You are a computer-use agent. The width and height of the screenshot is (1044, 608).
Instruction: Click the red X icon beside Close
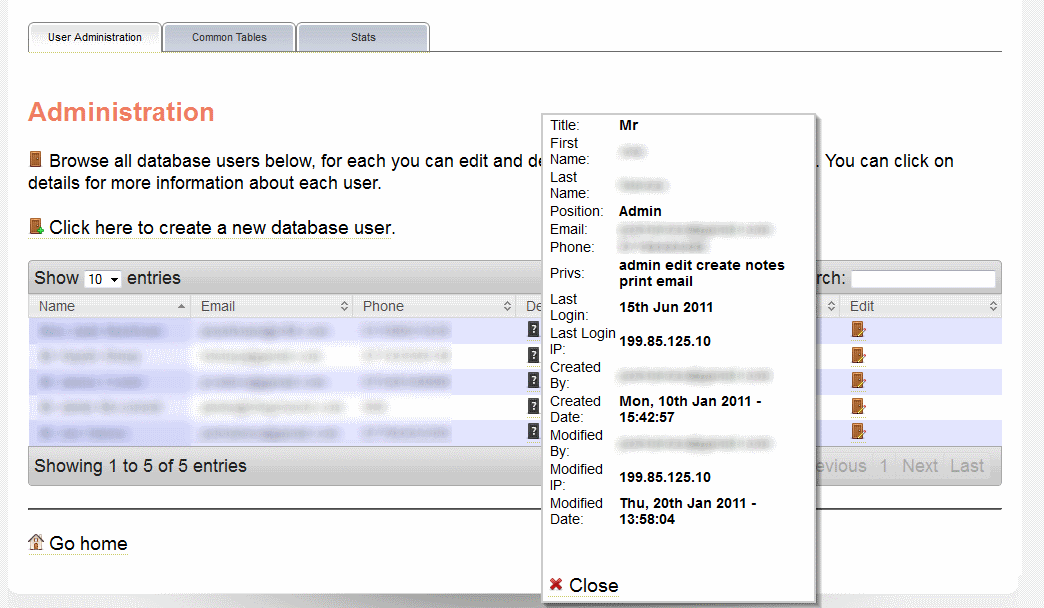556,585
